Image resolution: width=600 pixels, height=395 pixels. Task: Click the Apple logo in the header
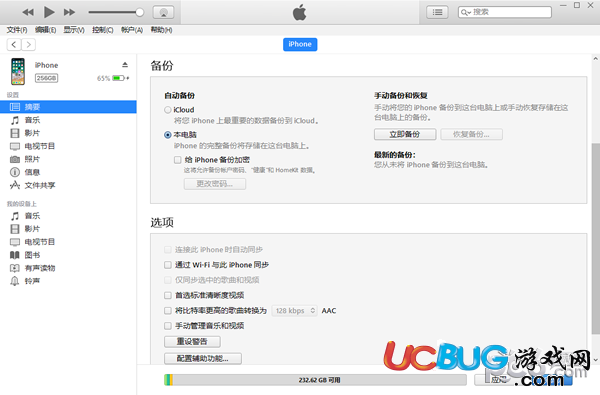[300, 12]
